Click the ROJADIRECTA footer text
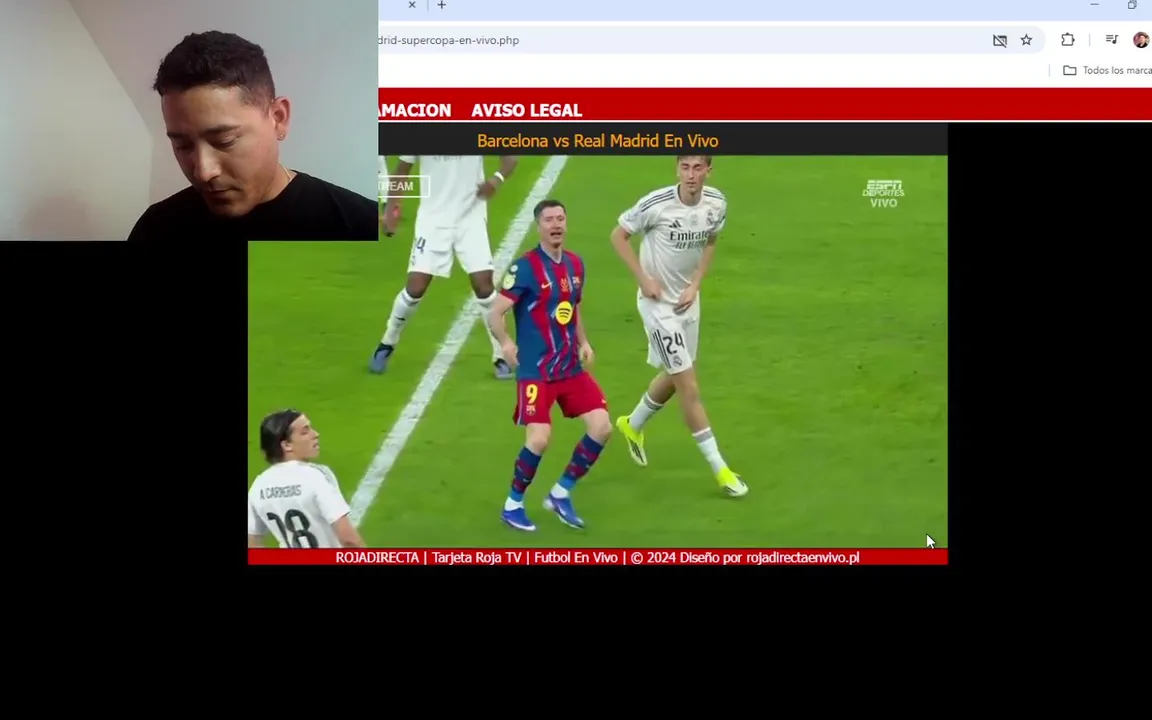This screenshot has width=1152, height=720. [x=377, y=558]
